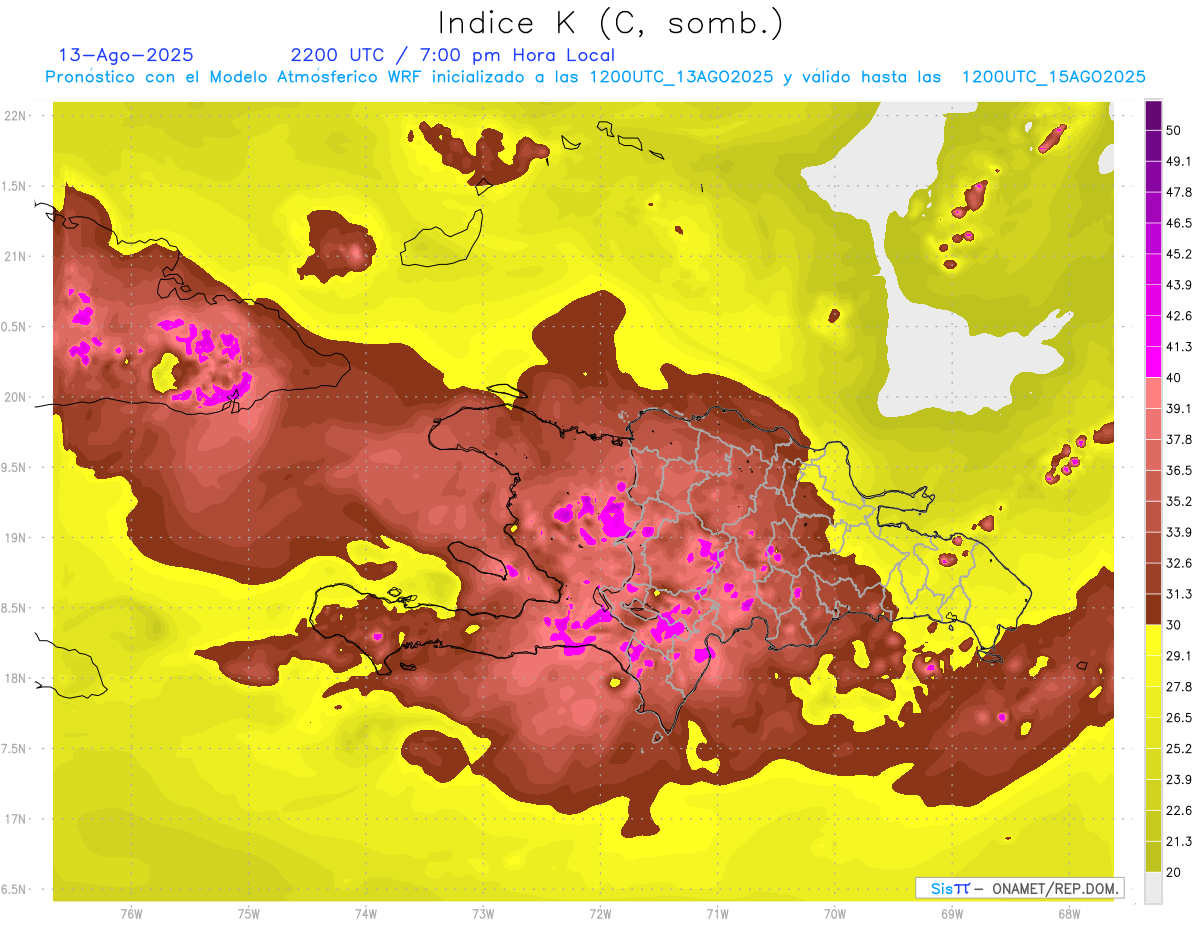
Task: Click the legend value 43.9
Action: pos(1179,285)
